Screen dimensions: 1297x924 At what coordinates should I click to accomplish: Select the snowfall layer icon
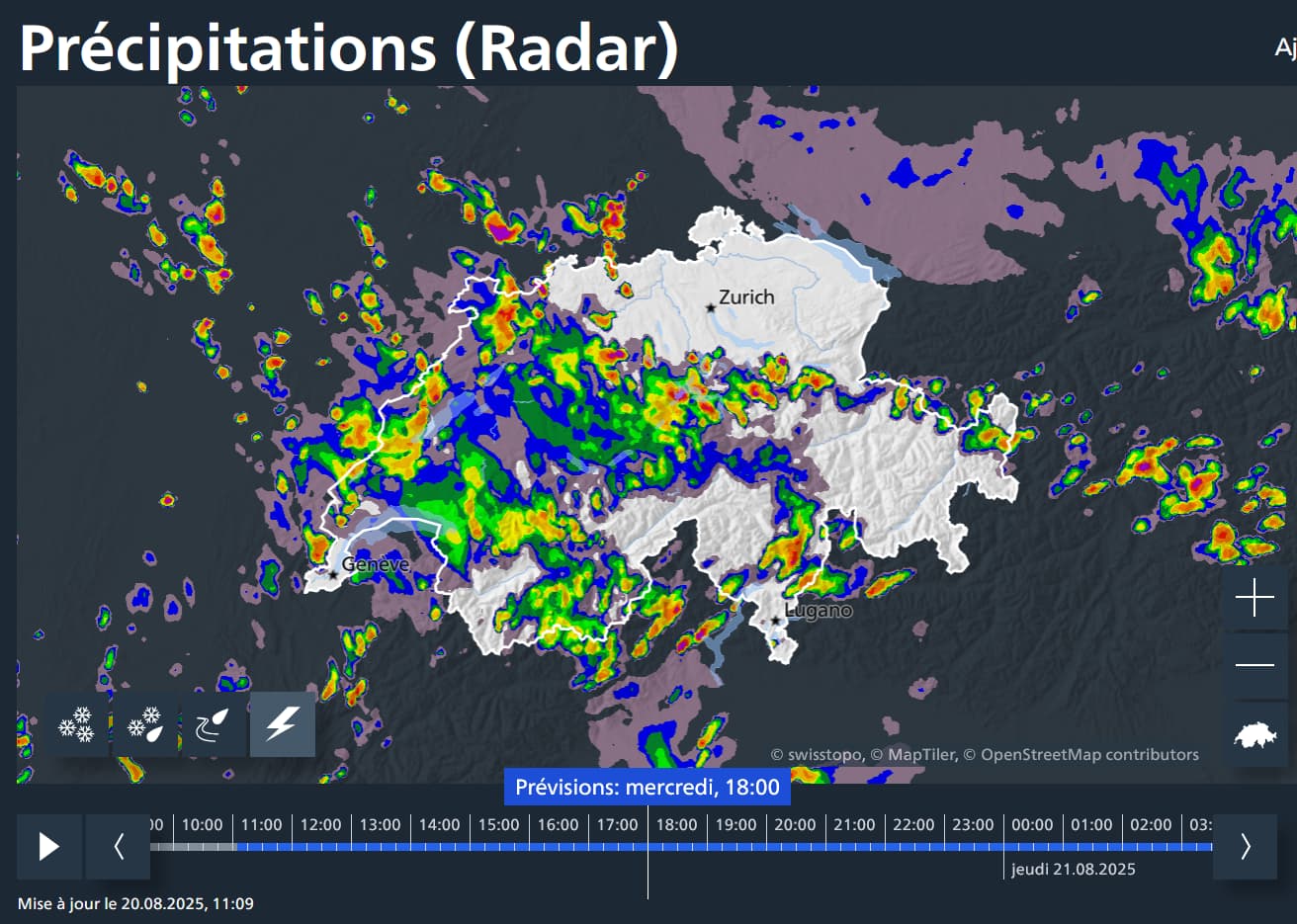(x=76, y=724)
